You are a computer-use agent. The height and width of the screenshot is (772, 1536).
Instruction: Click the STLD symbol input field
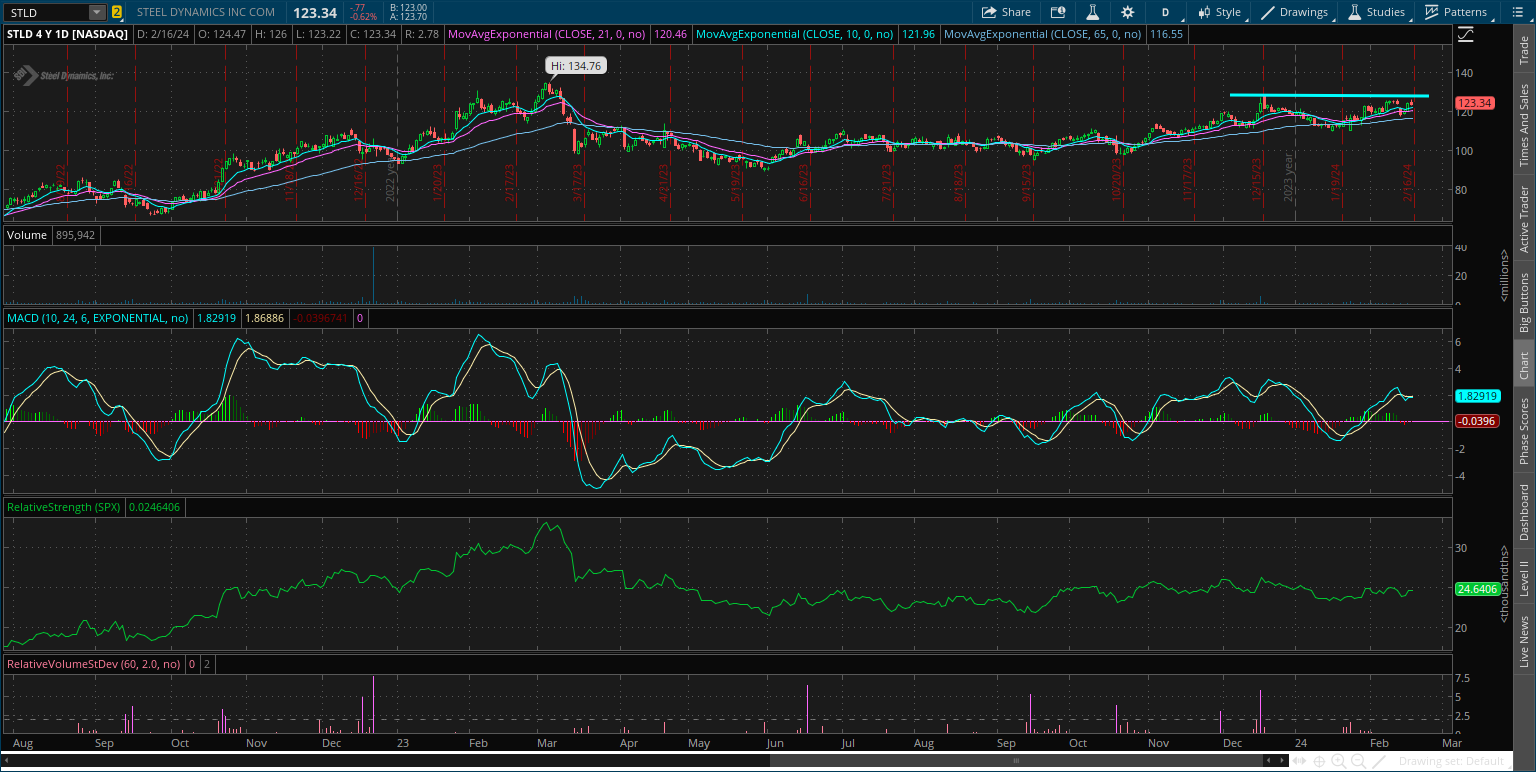click(46, 12)
